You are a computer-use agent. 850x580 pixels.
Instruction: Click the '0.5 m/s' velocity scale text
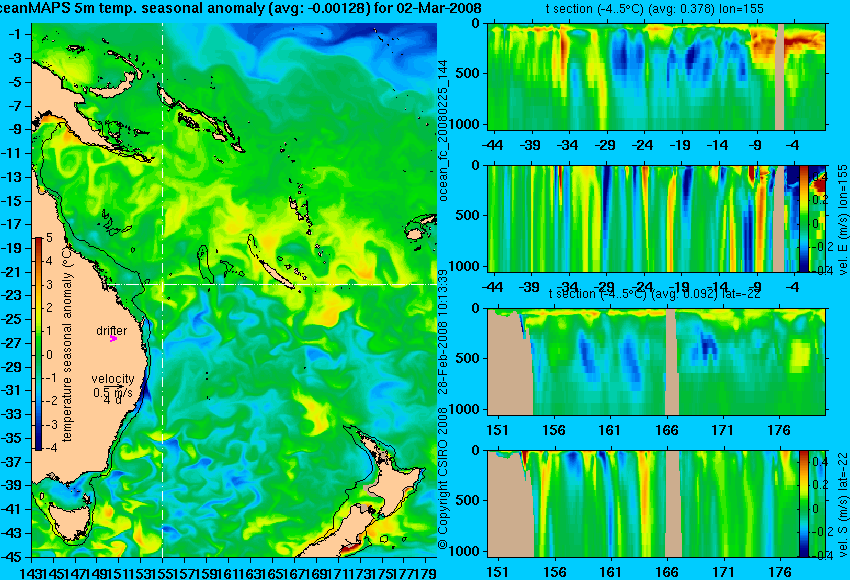[112, 392]
